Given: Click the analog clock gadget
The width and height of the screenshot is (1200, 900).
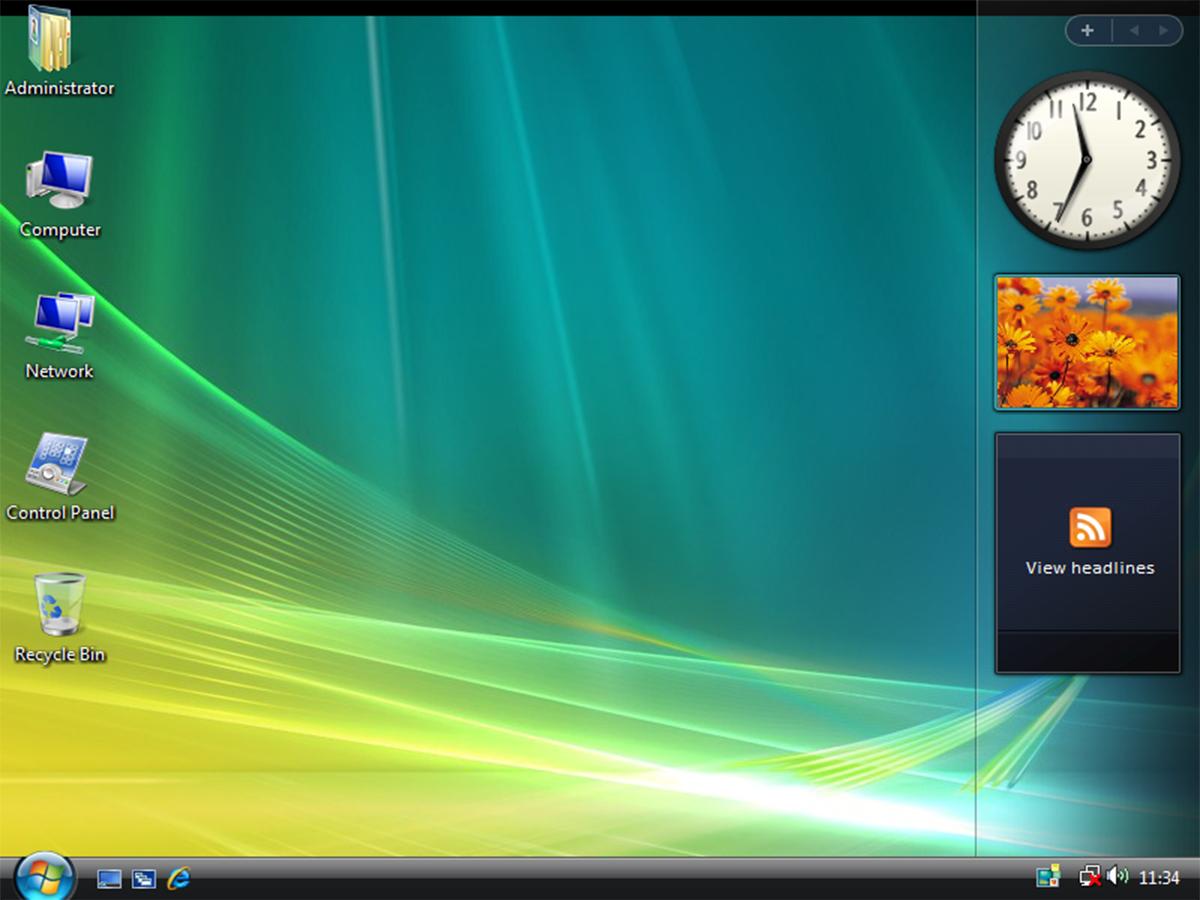Looking at the screenshot, I should pos(1087,160).
